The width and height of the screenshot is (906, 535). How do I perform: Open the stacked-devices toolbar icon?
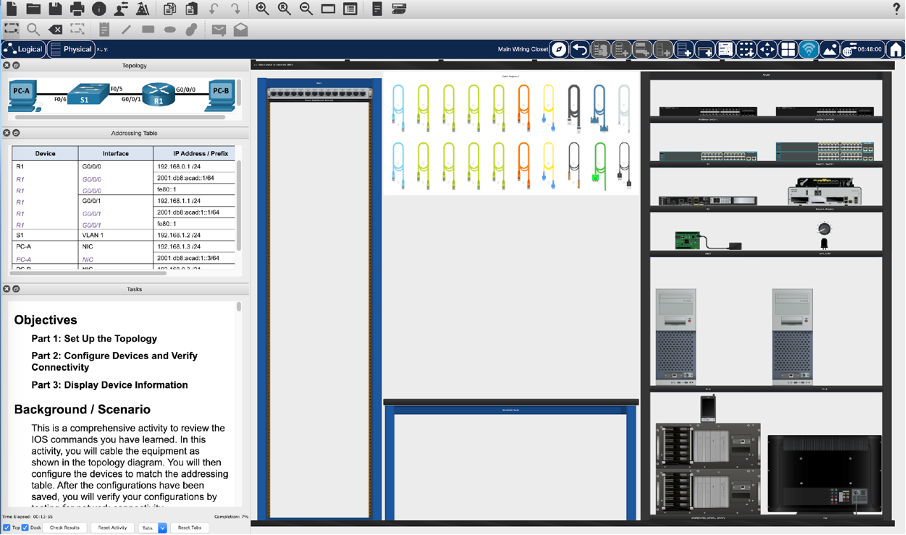[x=399, y=9]
